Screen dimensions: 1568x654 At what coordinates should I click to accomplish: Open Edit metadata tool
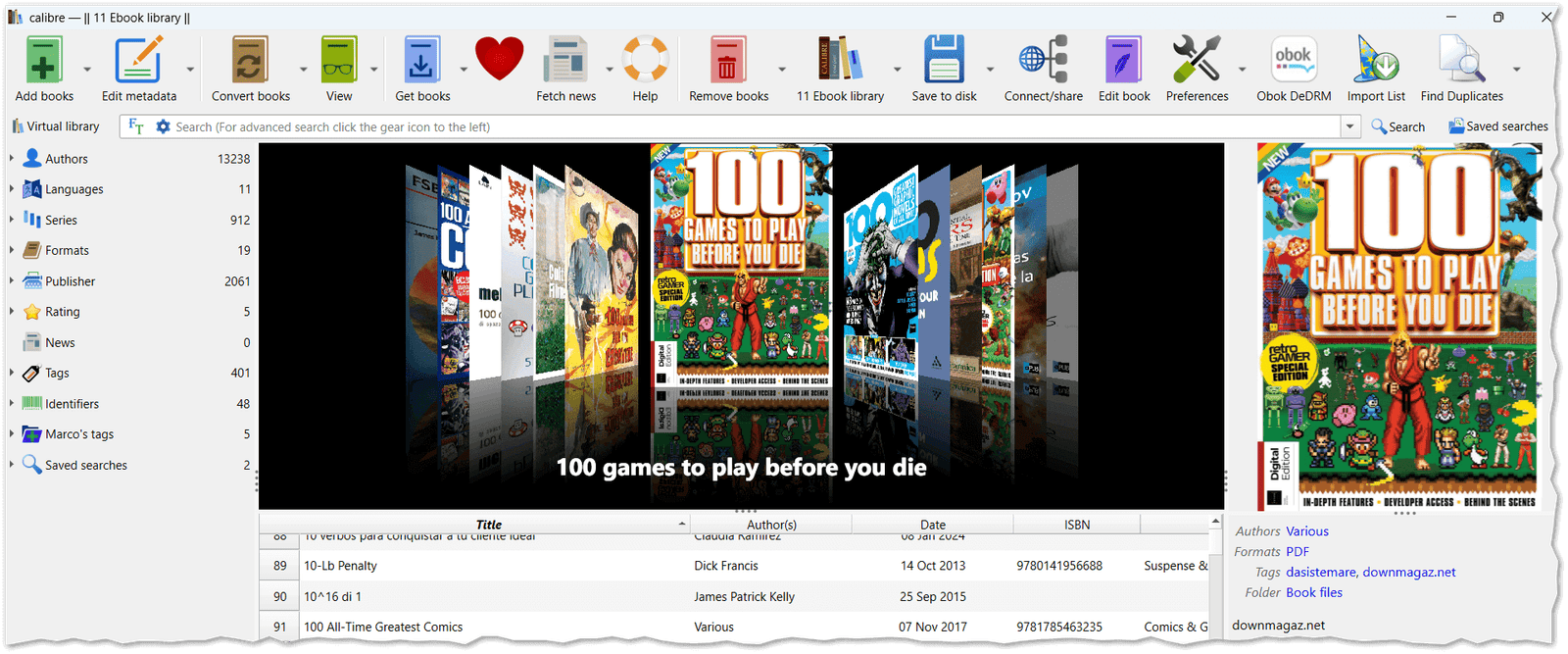coord(138,61)
